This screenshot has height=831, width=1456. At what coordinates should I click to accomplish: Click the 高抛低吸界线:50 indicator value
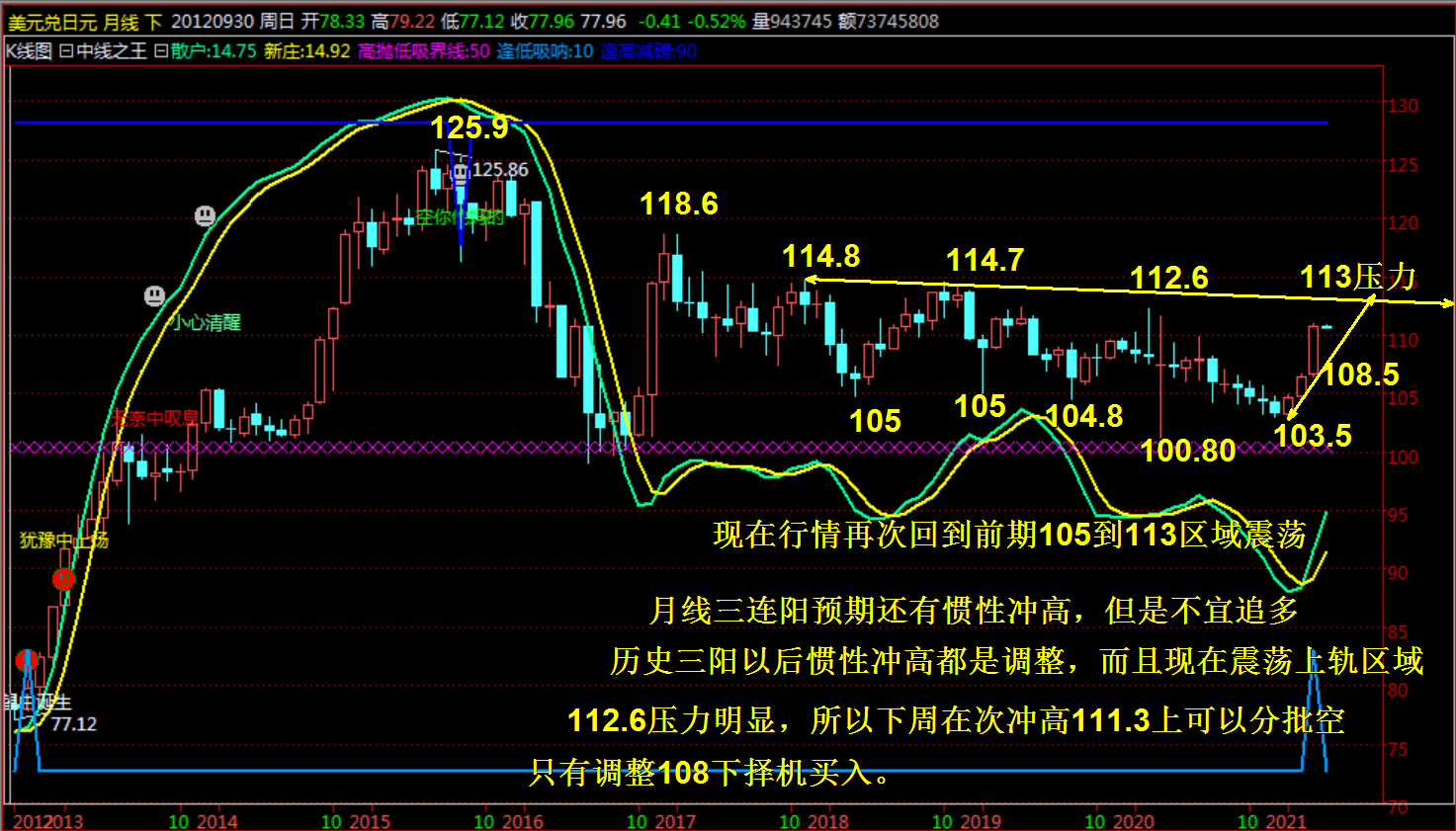click(423, 51)
